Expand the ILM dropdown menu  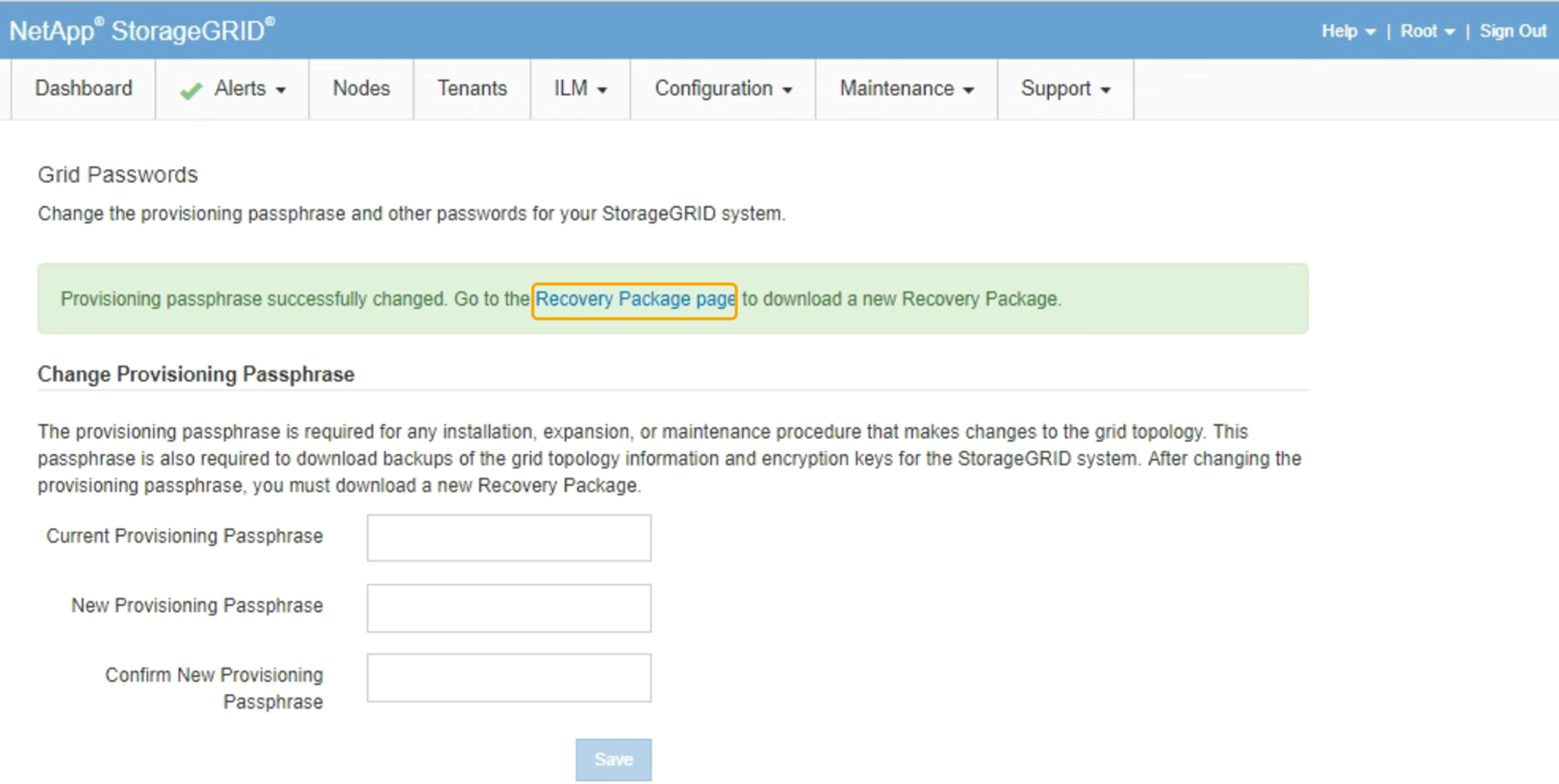580,89
